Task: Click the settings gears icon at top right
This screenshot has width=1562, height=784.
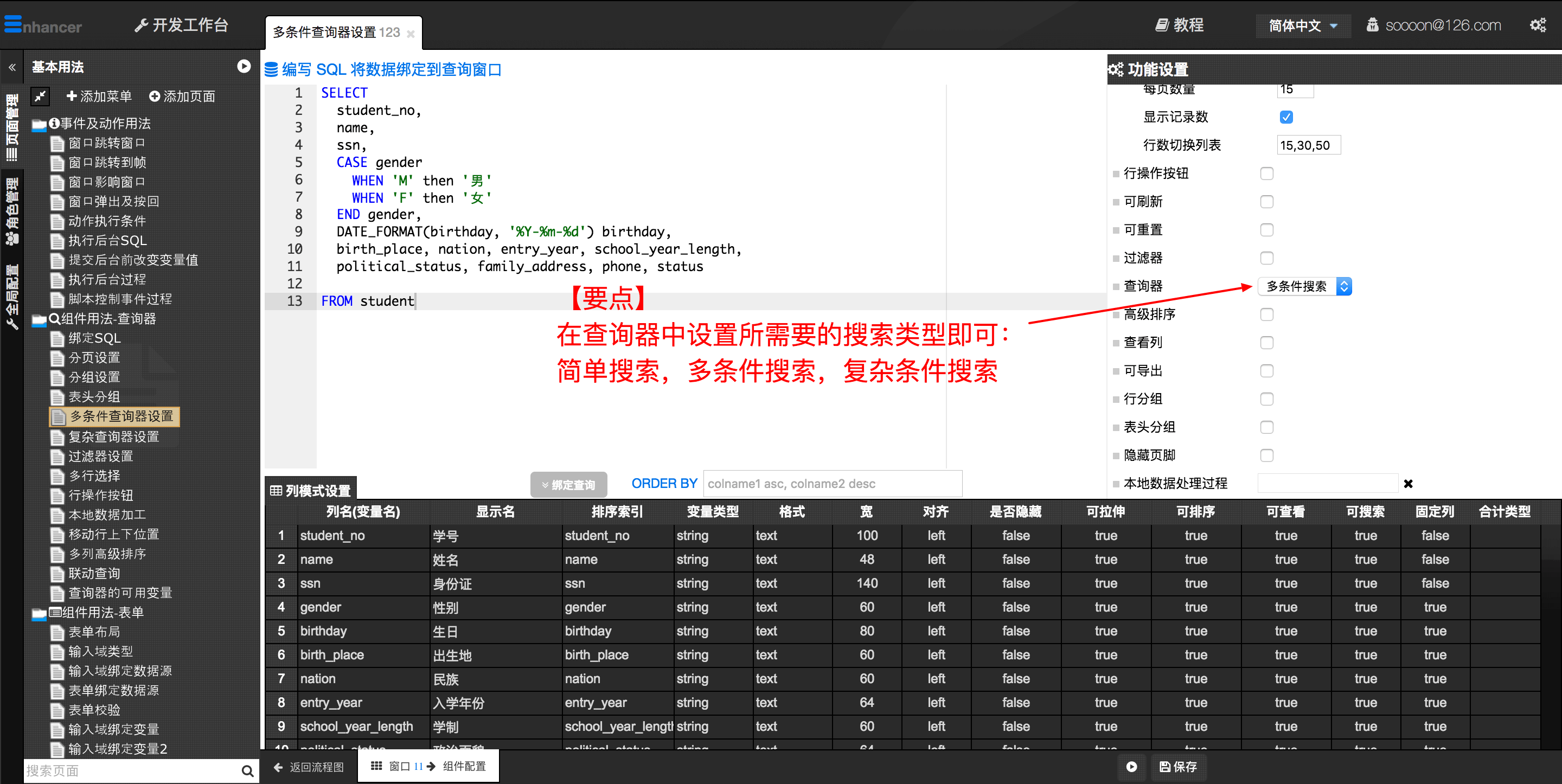Action: 1537,25
